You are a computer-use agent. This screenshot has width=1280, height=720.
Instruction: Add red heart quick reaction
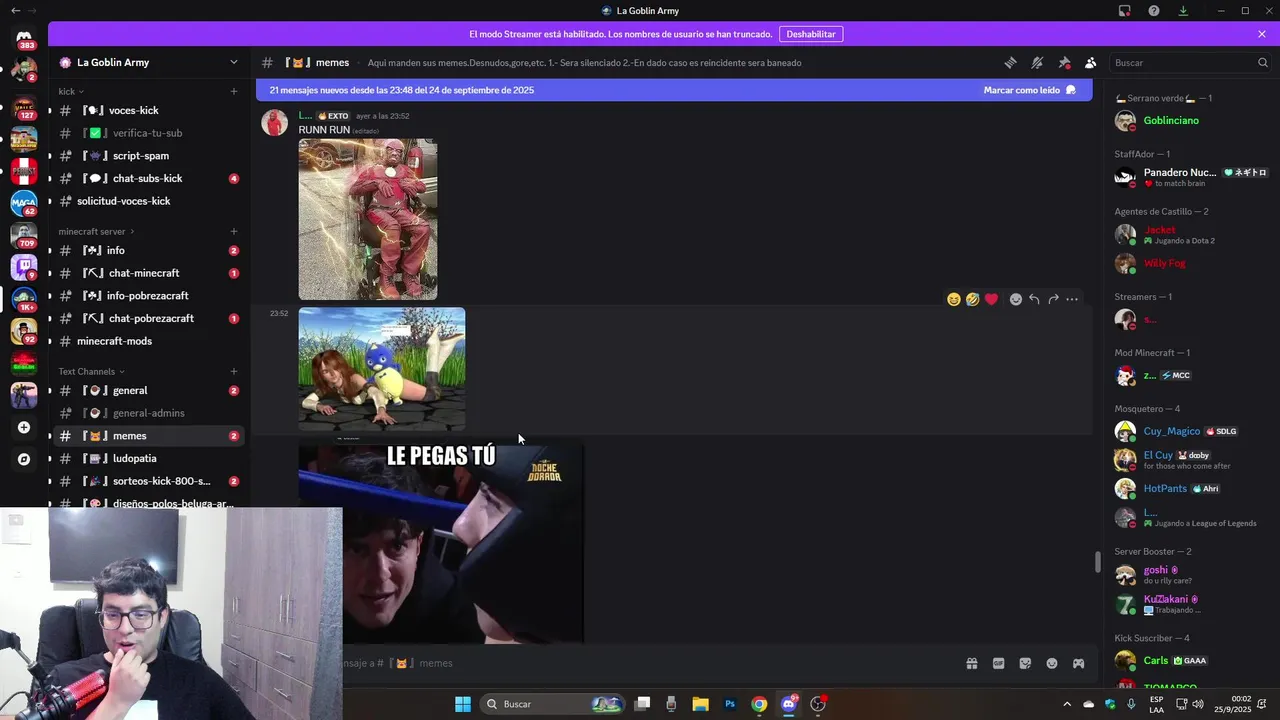(x=991, y=299)
